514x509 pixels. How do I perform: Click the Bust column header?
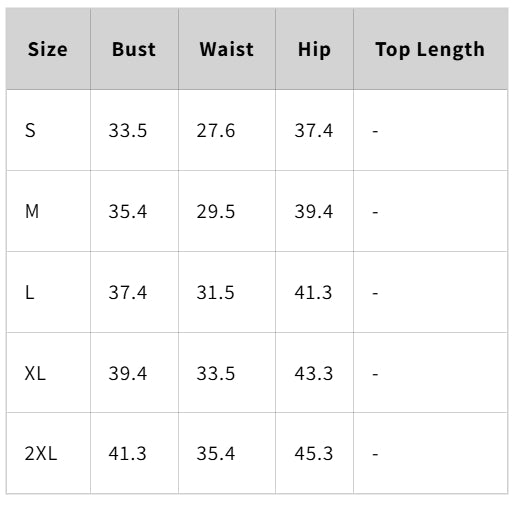[x=134, y=49]
